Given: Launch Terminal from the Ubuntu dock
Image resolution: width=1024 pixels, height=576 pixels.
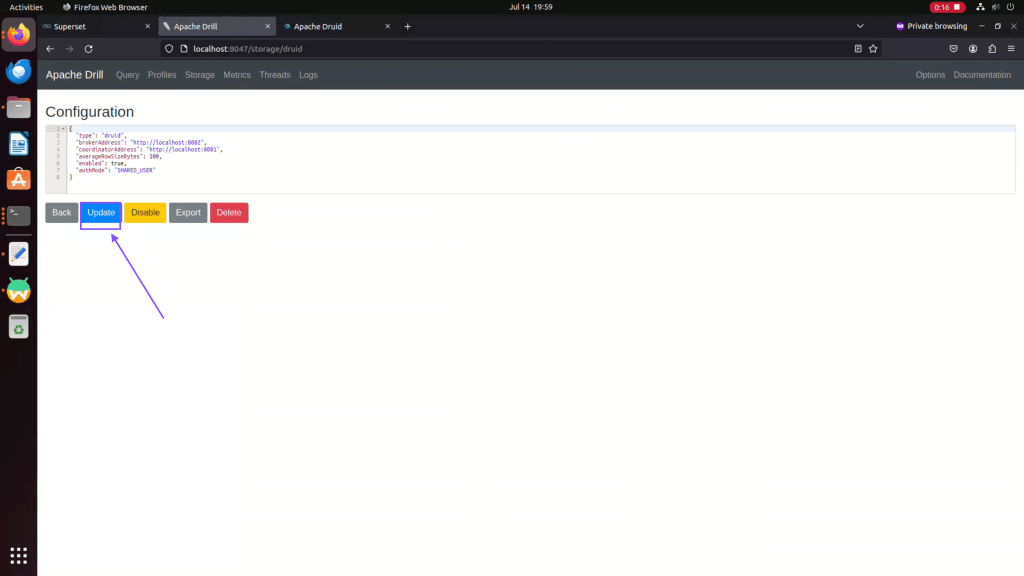Looking at the screenshot, I should 18,215.
